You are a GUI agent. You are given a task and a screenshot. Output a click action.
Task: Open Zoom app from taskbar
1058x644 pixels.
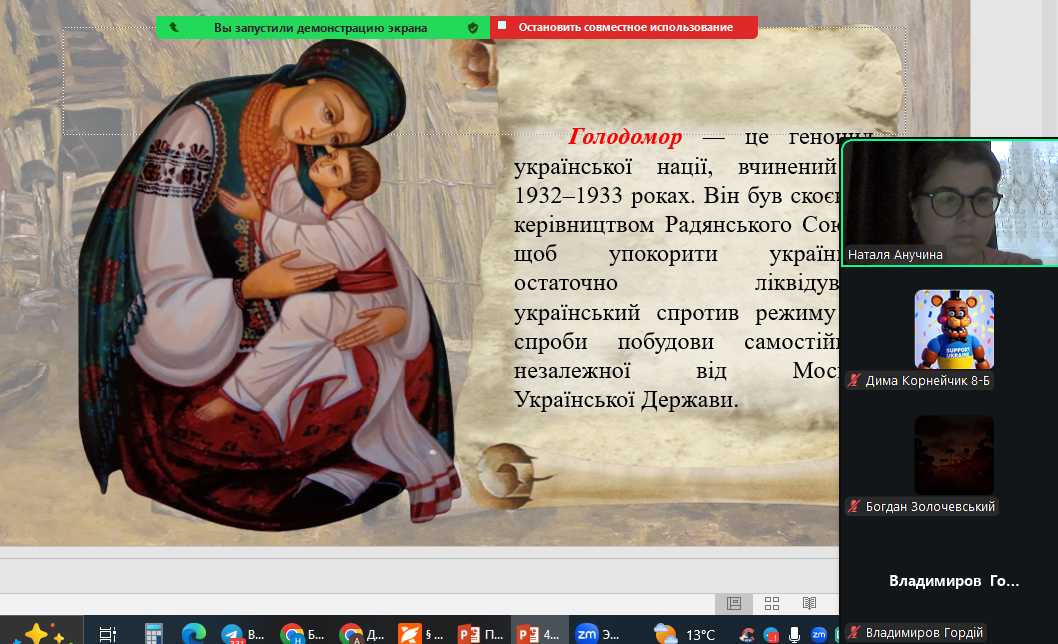[x=596, y=633]
